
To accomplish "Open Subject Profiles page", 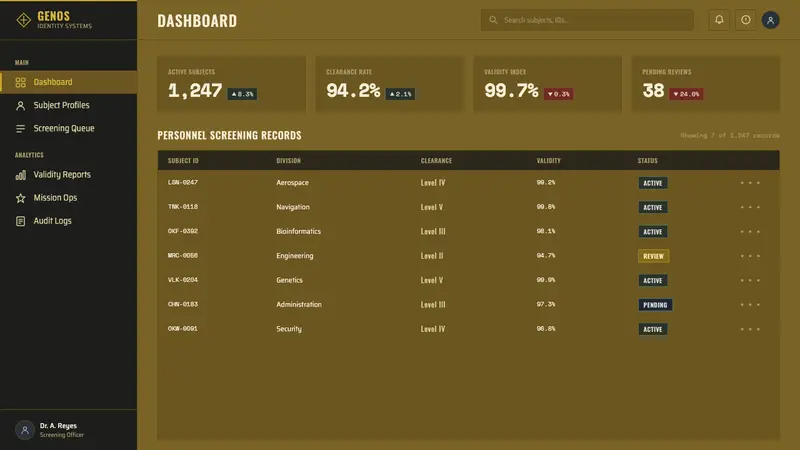I will [68, 105].
